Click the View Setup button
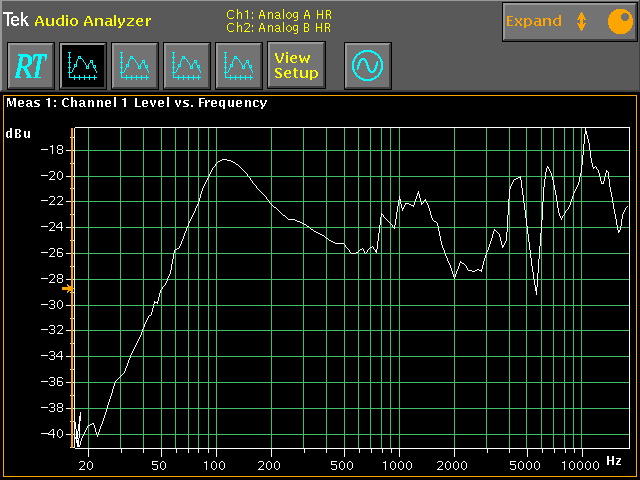 (296, 66)
